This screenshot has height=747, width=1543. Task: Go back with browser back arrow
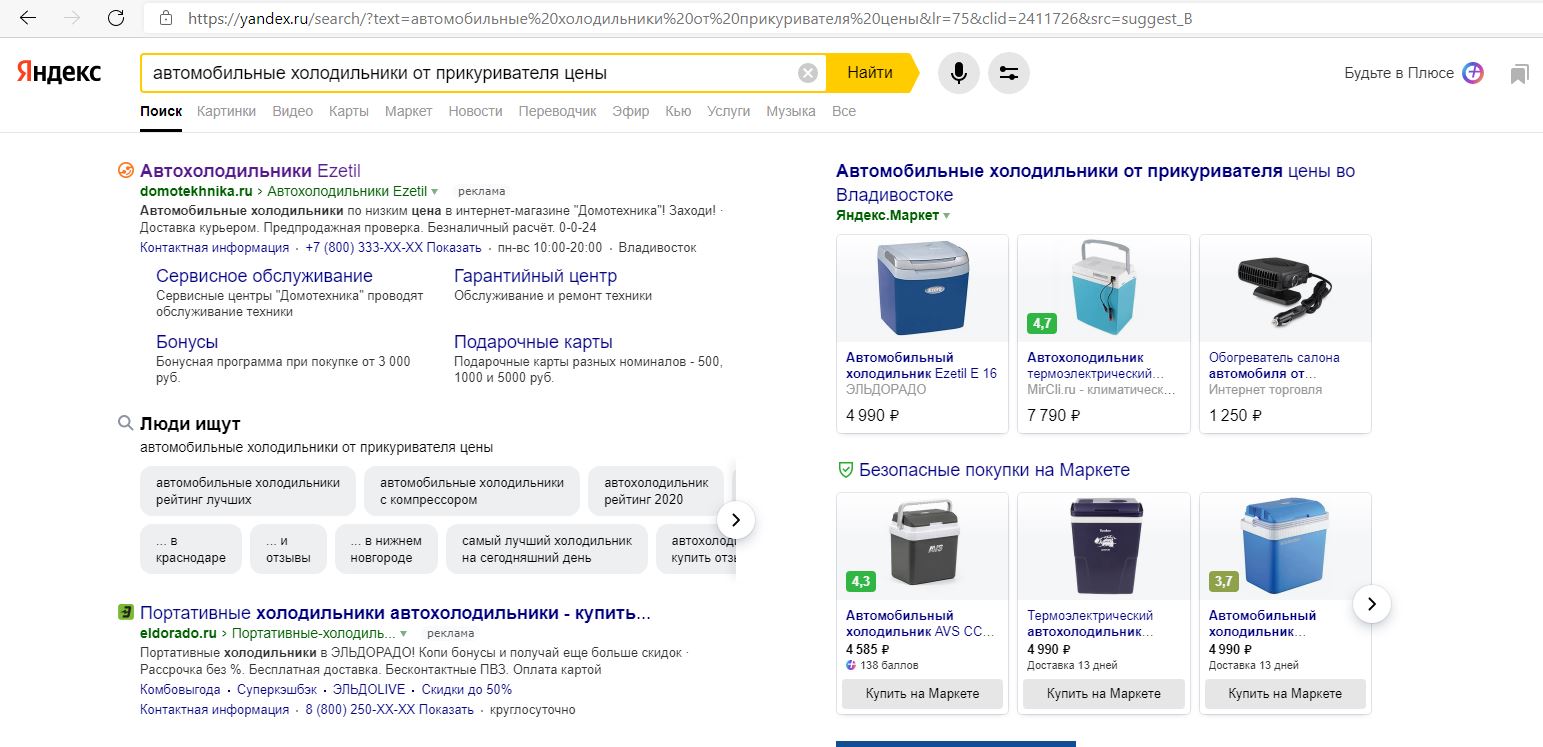click(28, 18)
